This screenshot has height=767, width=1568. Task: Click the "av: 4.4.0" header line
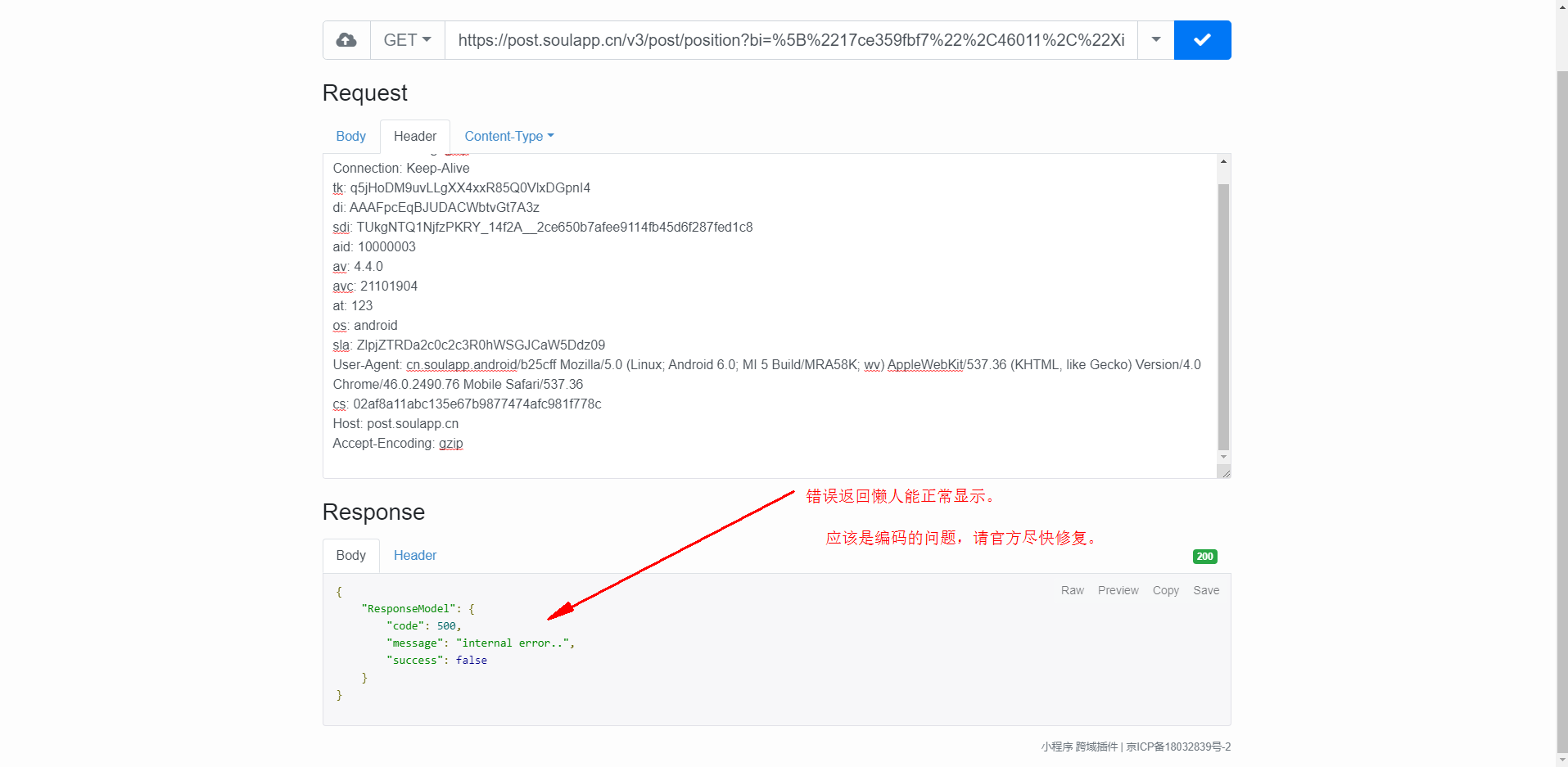pos(358,267)
